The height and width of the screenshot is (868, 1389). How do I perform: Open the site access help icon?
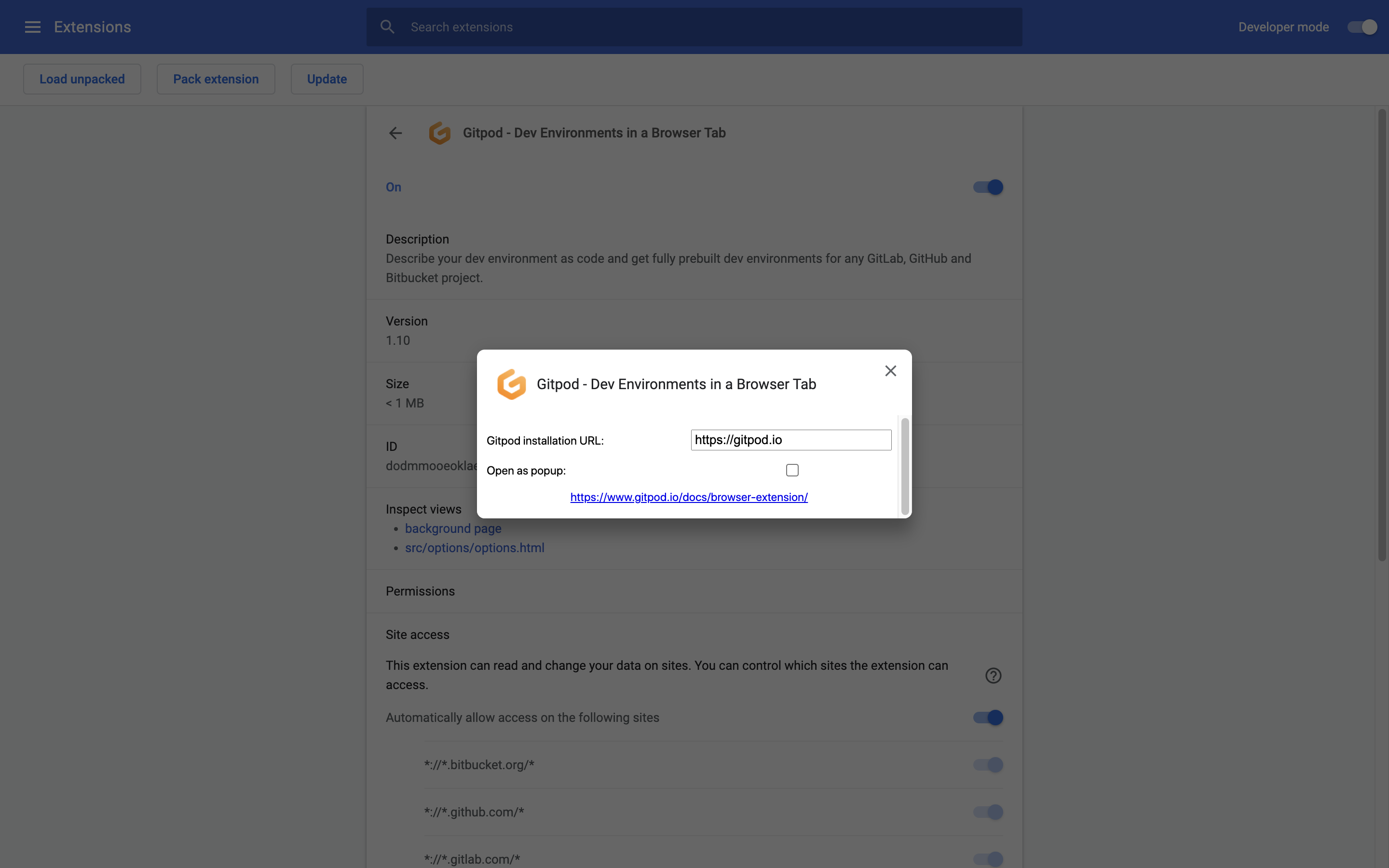click(993, 676)
